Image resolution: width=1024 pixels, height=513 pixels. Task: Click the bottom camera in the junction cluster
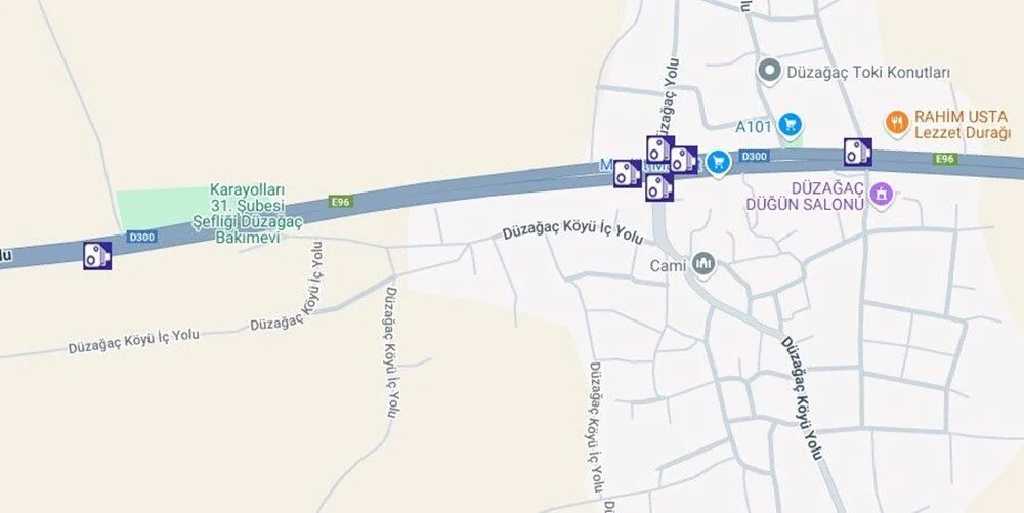(x=659, y=187)
